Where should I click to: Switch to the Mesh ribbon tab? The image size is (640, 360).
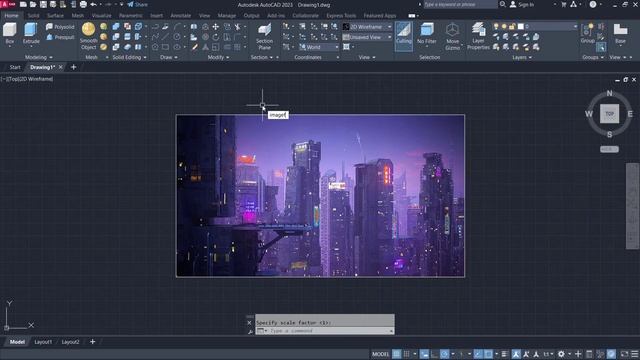click(78, 16)
